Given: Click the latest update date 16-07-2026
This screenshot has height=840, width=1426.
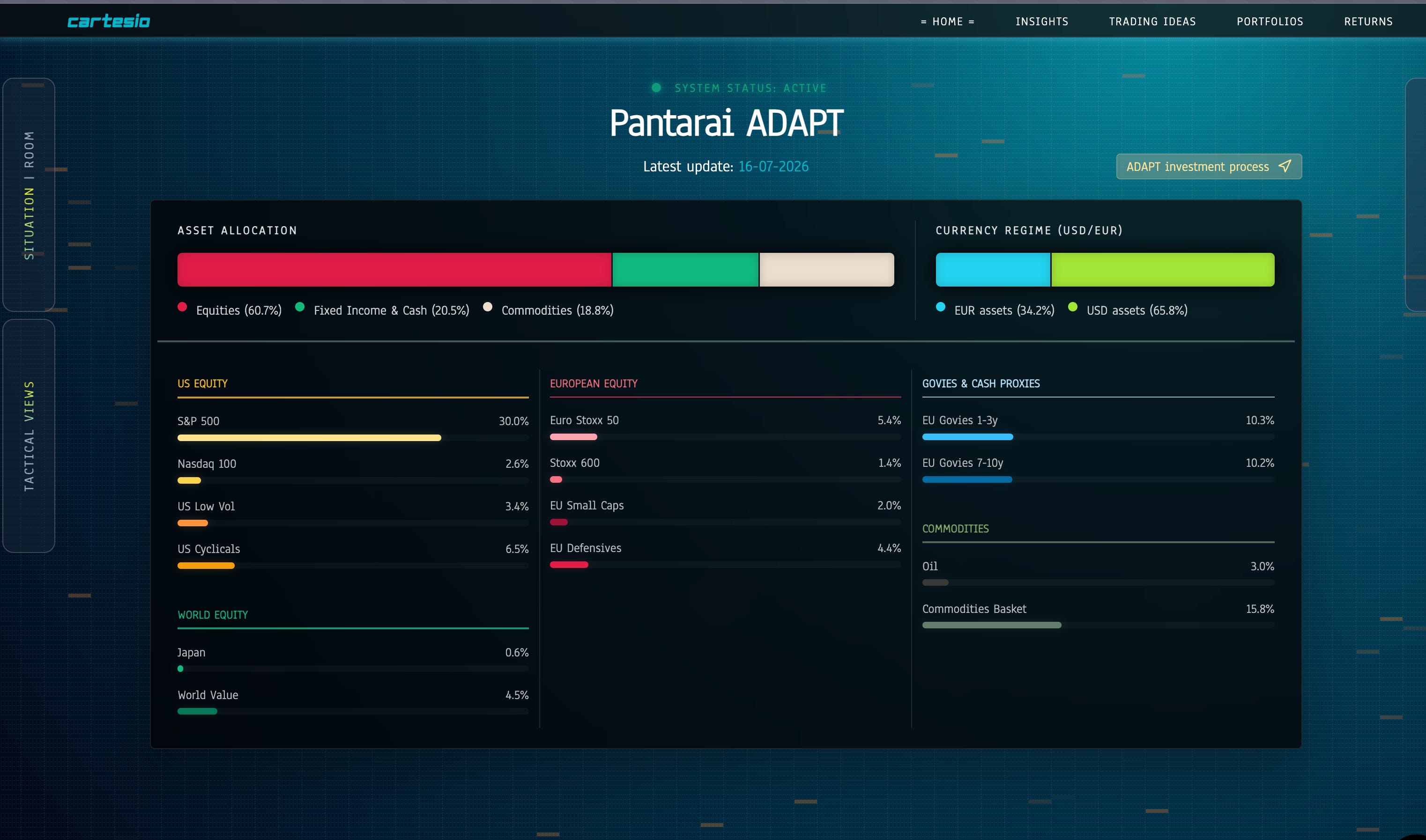Looking at the screenshot, I should click(773, 166).
